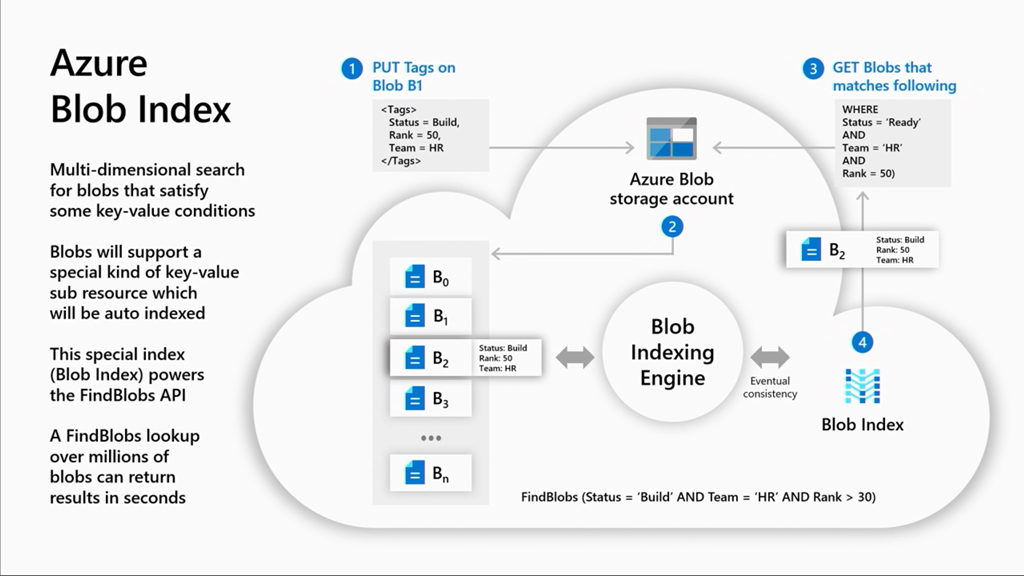This screenshot has width=1024, height=576.
Task: Select the B3 blob file icon
Action: [415, 398]
